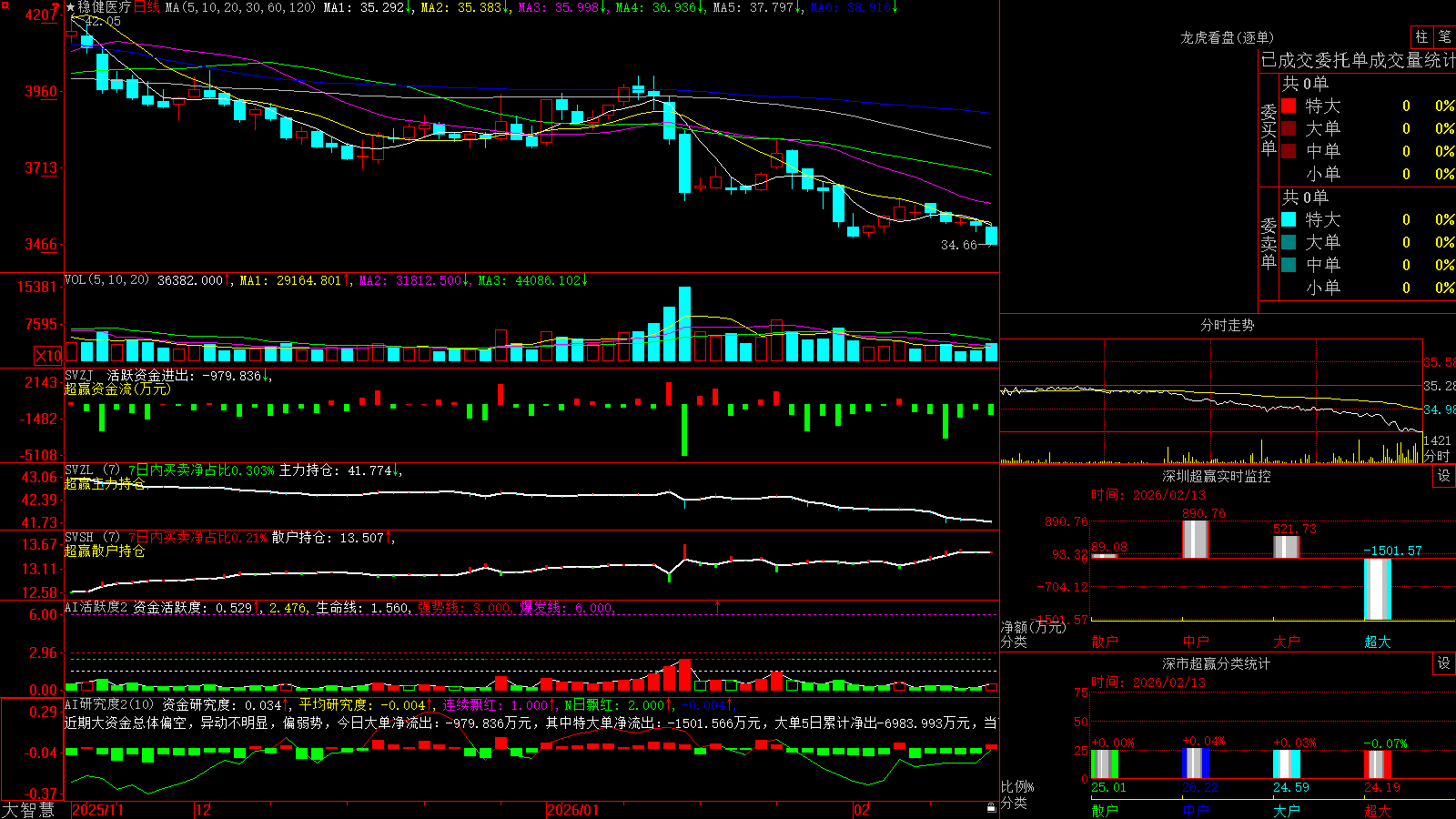This screenshot has height=819, width=1456.
Task: Click the 分时 label beside intraday volume
Action: point(1437,456)
